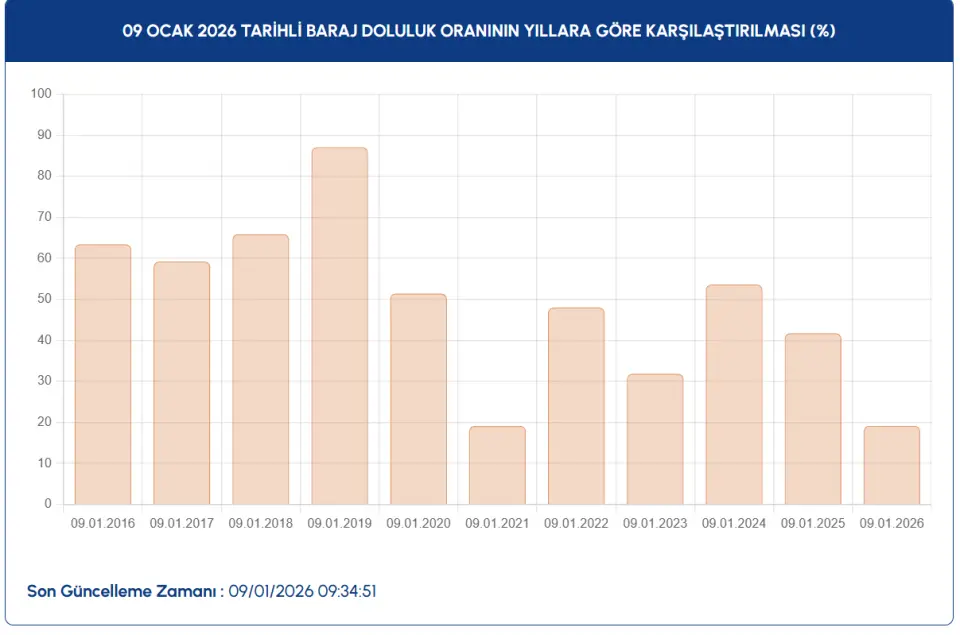Select the short 09.01.2021 bar
This screenshot has width=960, height=635.
497,465
